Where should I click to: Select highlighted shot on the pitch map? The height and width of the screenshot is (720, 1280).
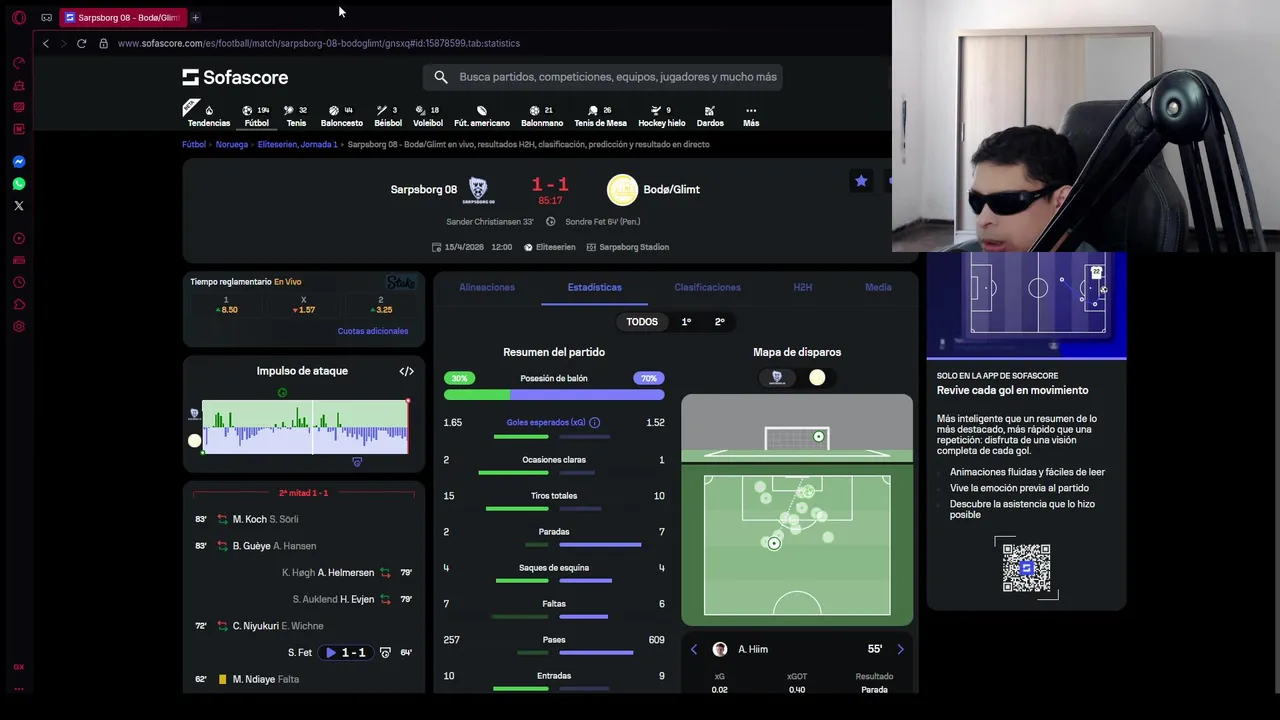tap(773, 543)
